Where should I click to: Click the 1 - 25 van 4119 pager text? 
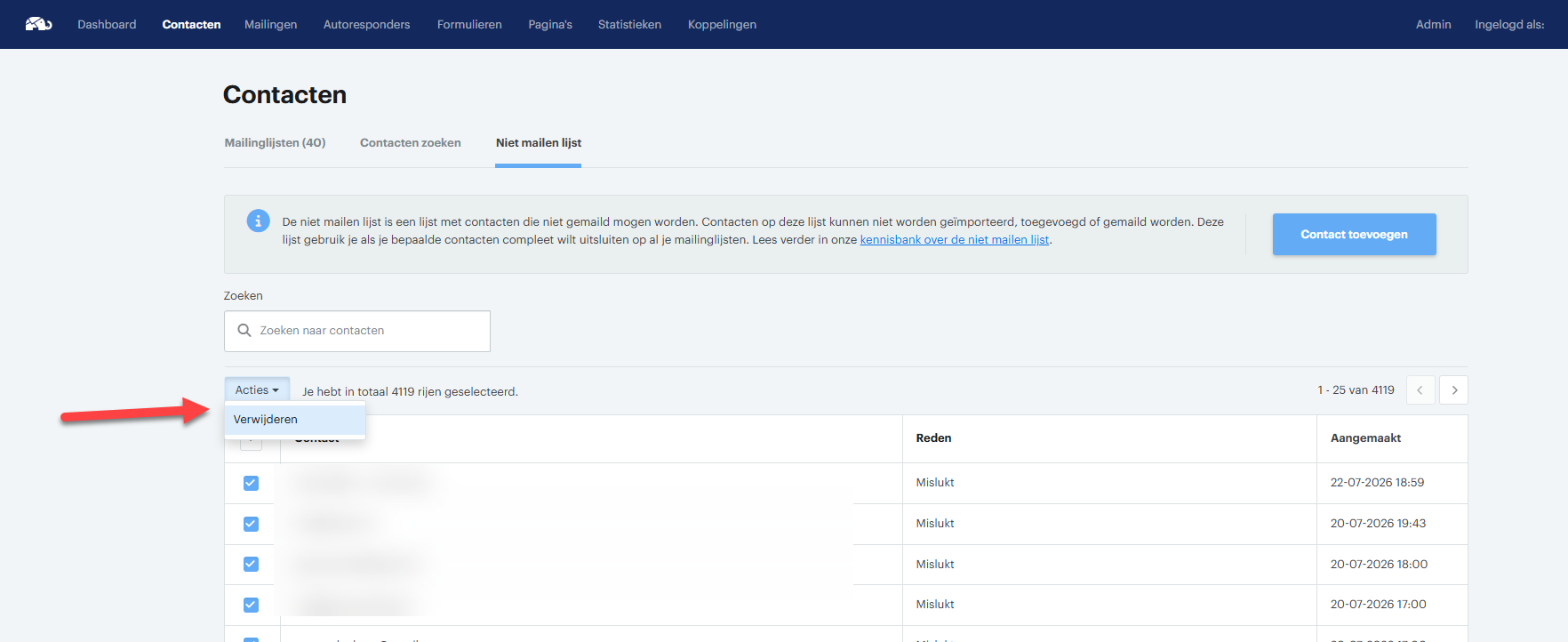(1356, 389)
